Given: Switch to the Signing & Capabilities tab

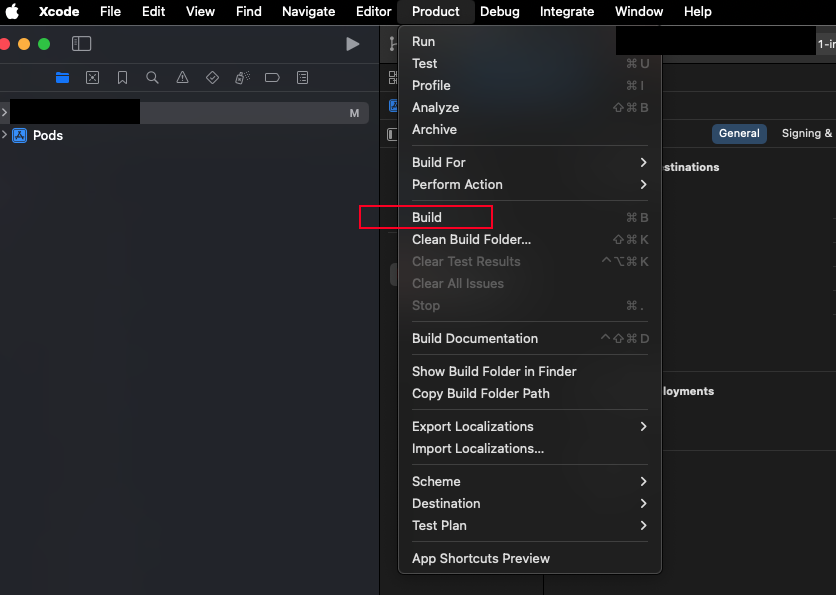Looking at the screenshot, I should [806, 133].
